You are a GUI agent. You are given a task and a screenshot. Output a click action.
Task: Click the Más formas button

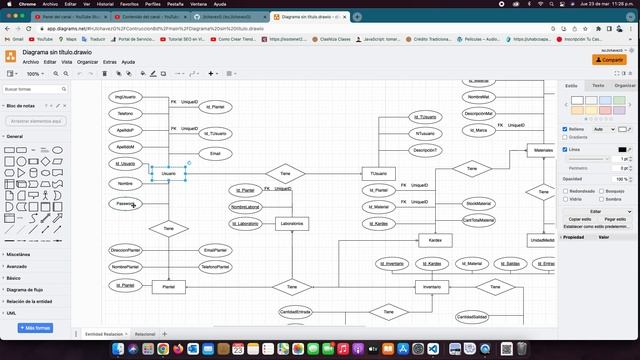click(35, 328)
